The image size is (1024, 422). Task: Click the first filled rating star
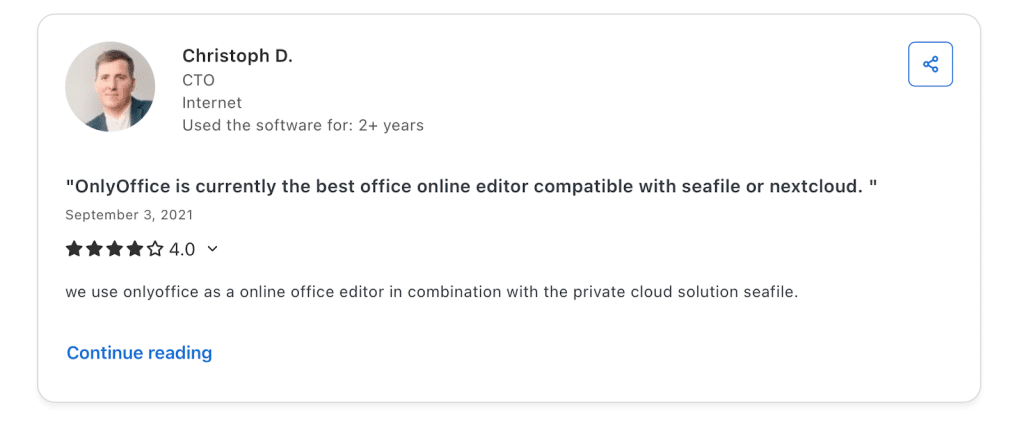(74, 249)
